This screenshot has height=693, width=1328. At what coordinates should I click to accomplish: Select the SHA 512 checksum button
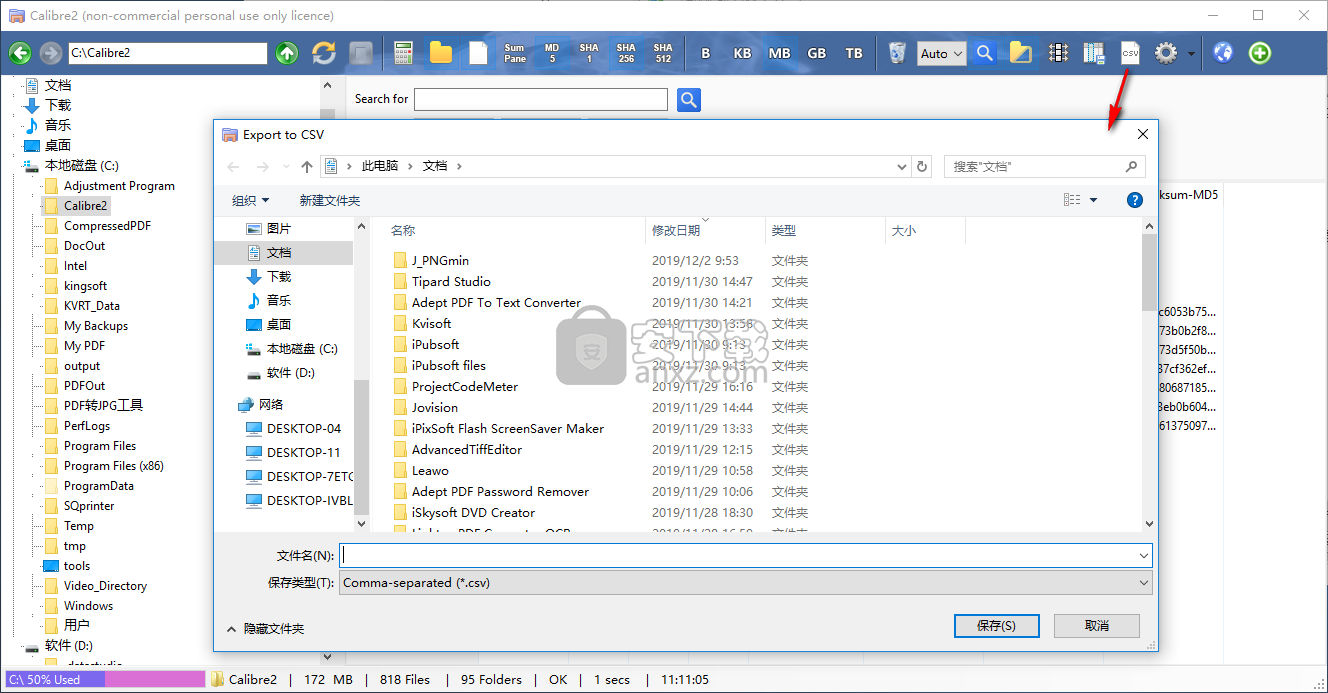point(663,53)
